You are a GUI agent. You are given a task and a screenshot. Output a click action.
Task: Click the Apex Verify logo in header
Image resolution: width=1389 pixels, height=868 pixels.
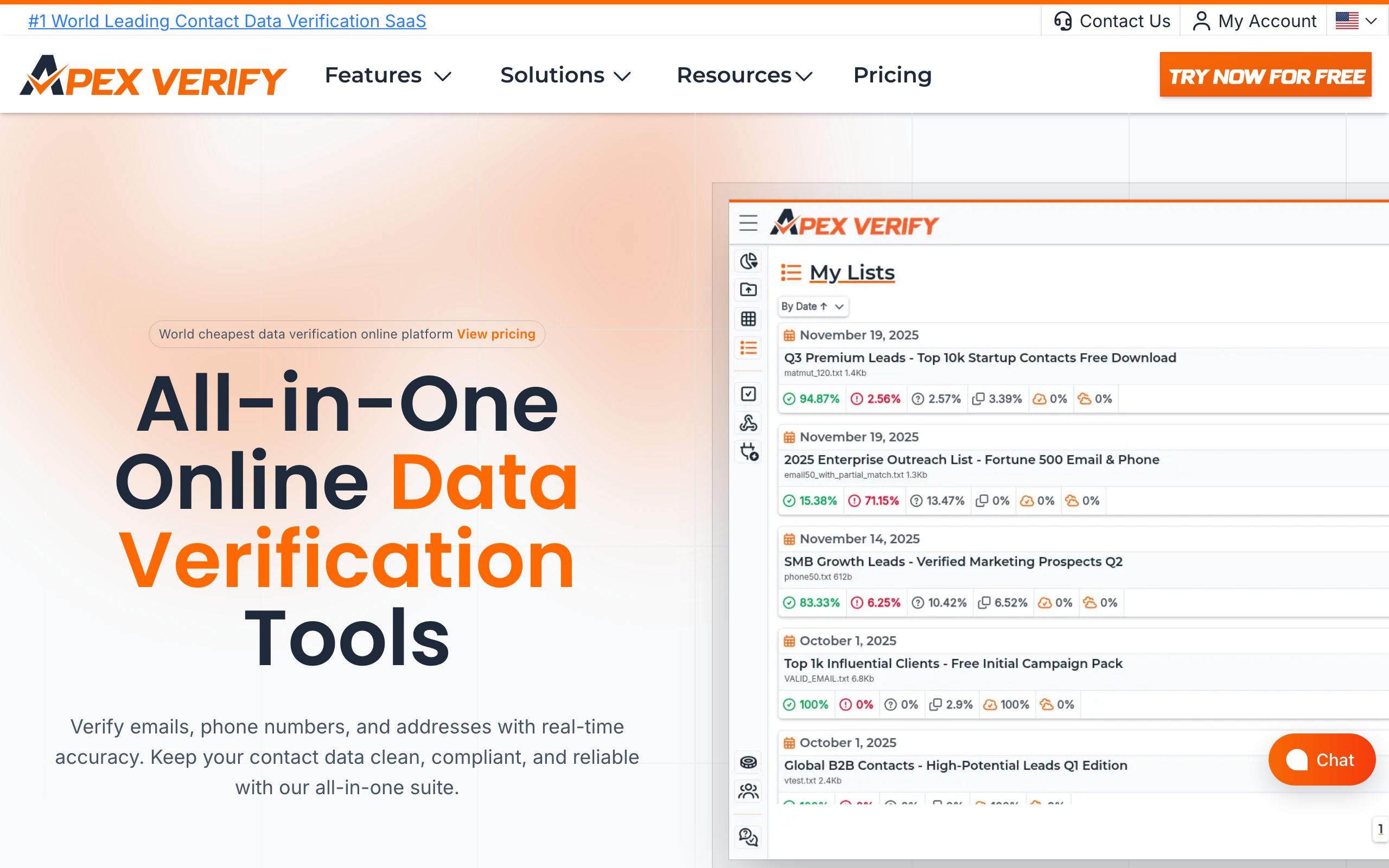(x=152, y=75)
